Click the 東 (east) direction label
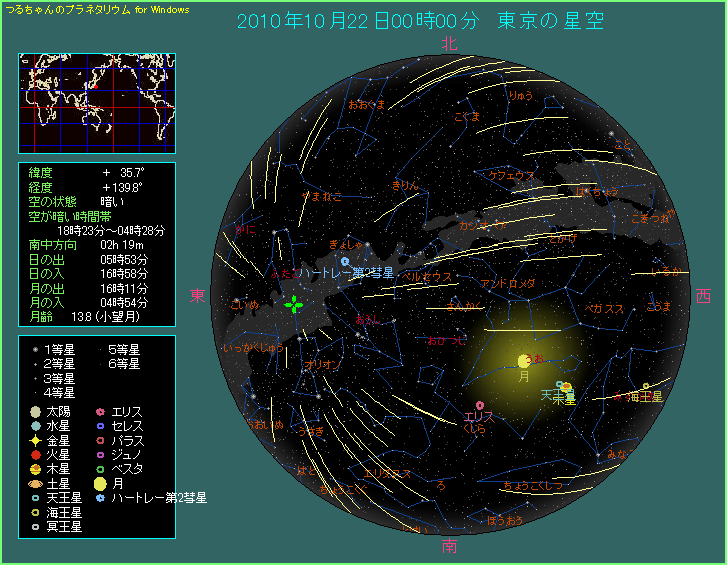Screen dimensions: 727x565 coord(197,295)
